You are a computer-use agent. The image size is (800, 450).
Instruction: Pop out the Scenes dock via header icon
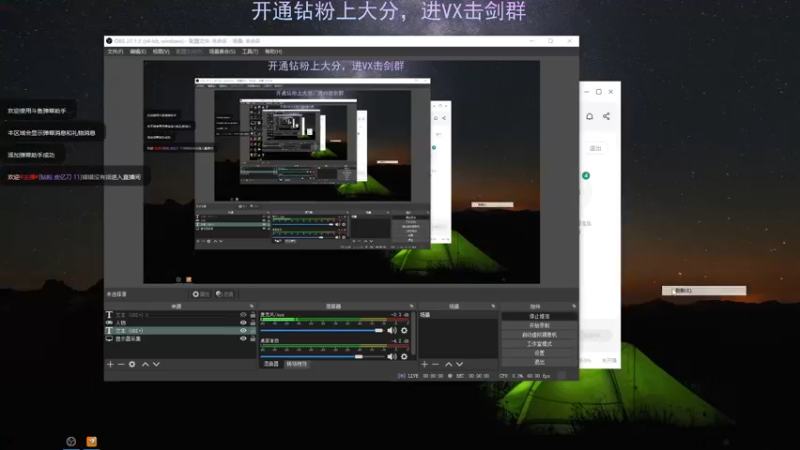coord(493,306)
